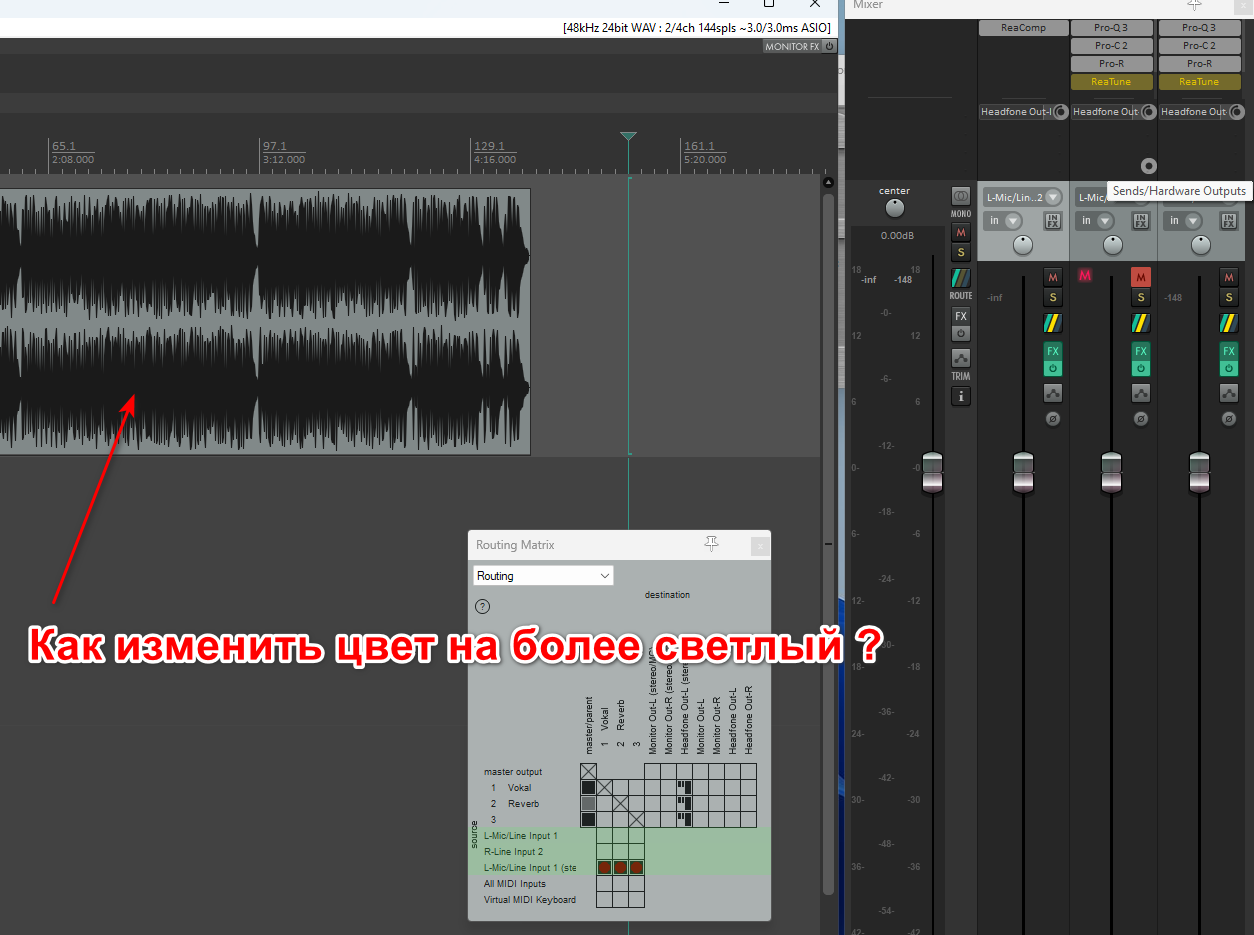Toggle Reverb to master/parent routing cell
This screenshot has width=1254, height=935.
coord(588,804)
